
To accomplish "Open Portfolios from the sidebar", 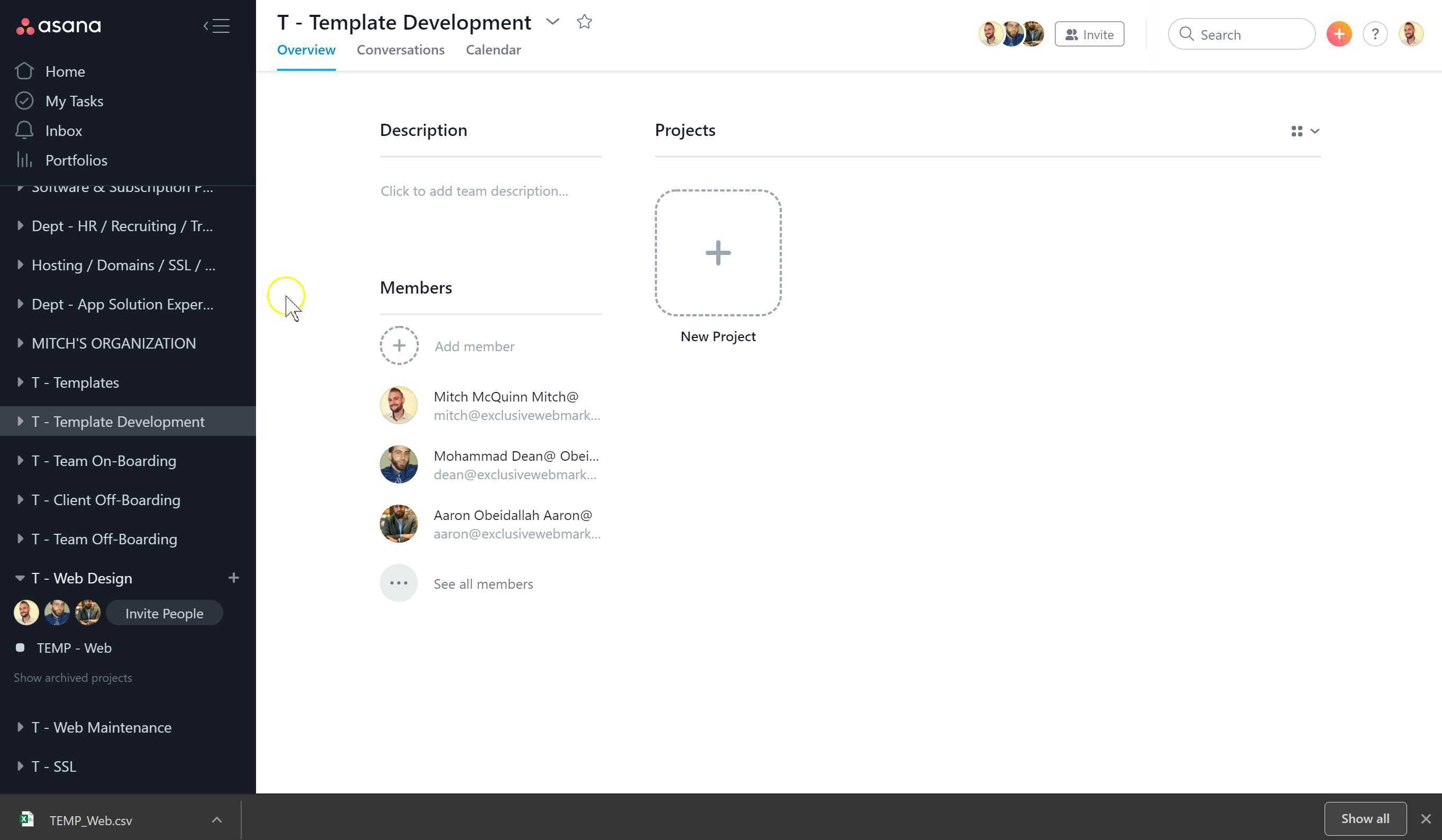I will (76, 160).
